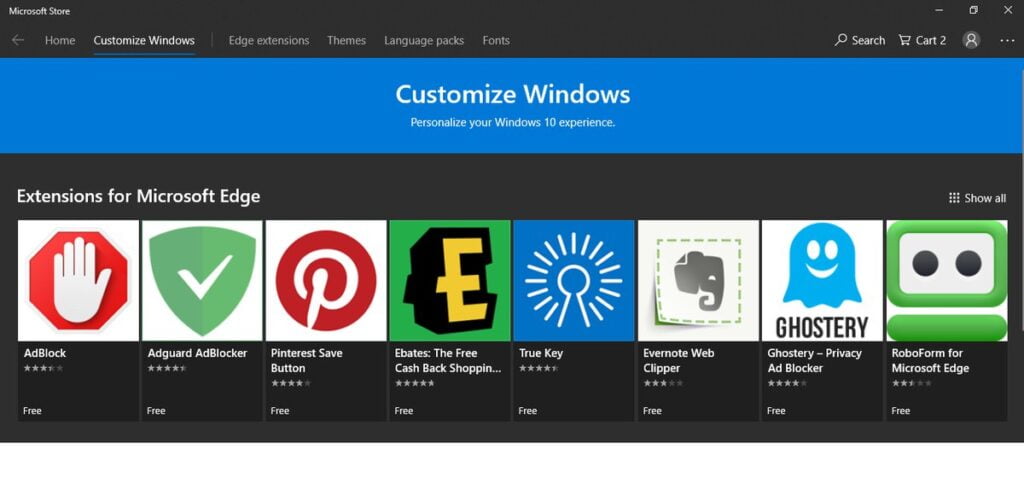Open the Pinterest Save Button icon

pyautogui.click(x=326, y=280)
